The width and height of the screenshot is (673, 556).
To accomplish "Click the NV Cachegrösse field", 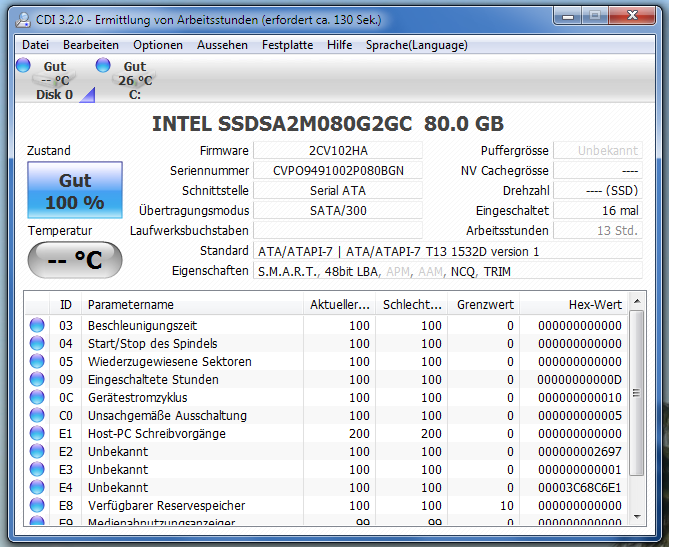I will click(x=598, y=170).
